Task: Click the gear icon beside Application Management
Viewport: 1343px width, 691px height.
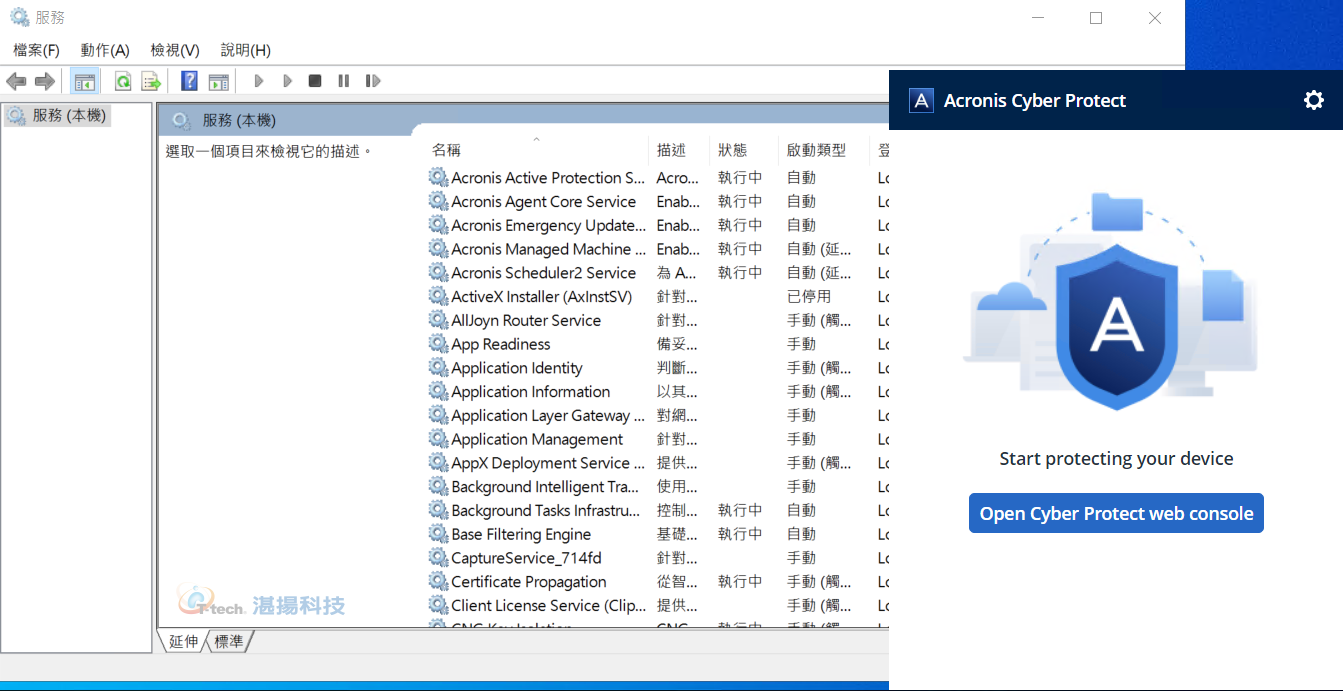Action: point(438,439)
